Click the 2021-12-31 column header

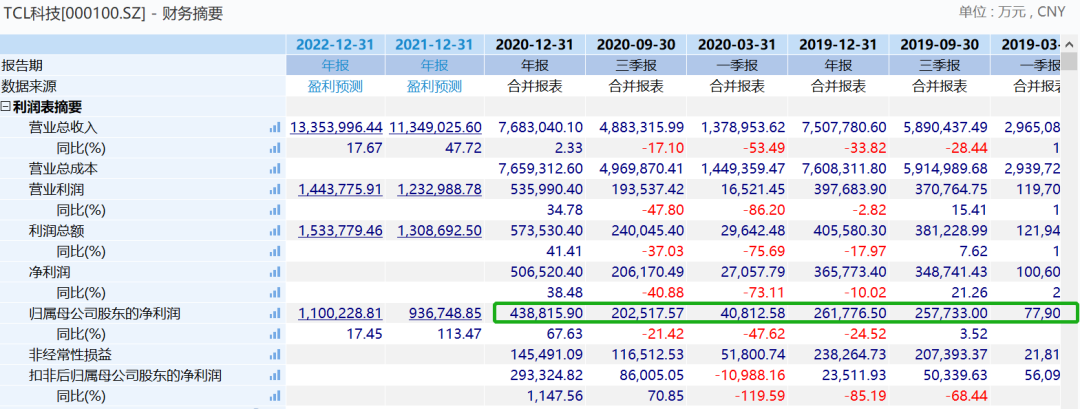tap(435, 45)
